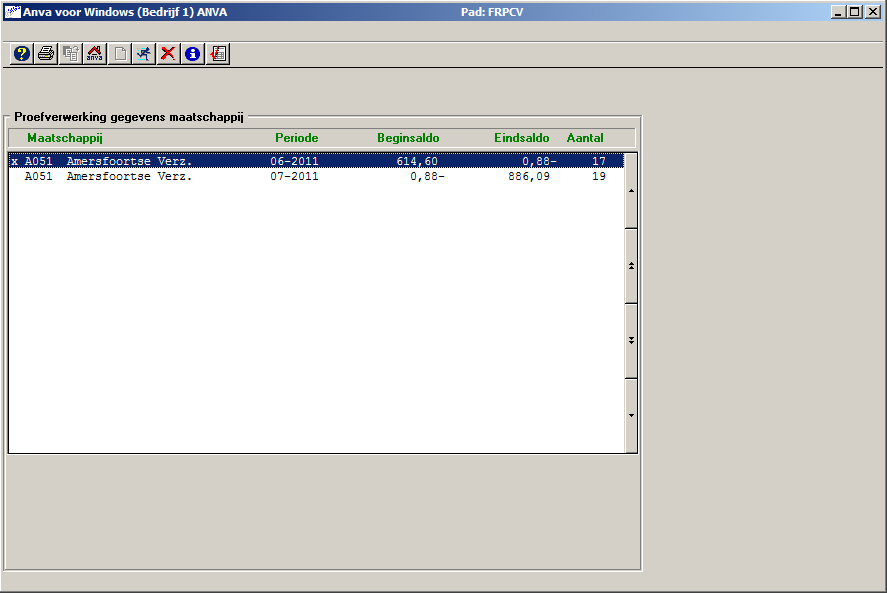Click the Aantal column header
The height and width of the screenshot is (593, 887).
pyautogui.click(x=584, y=138)
